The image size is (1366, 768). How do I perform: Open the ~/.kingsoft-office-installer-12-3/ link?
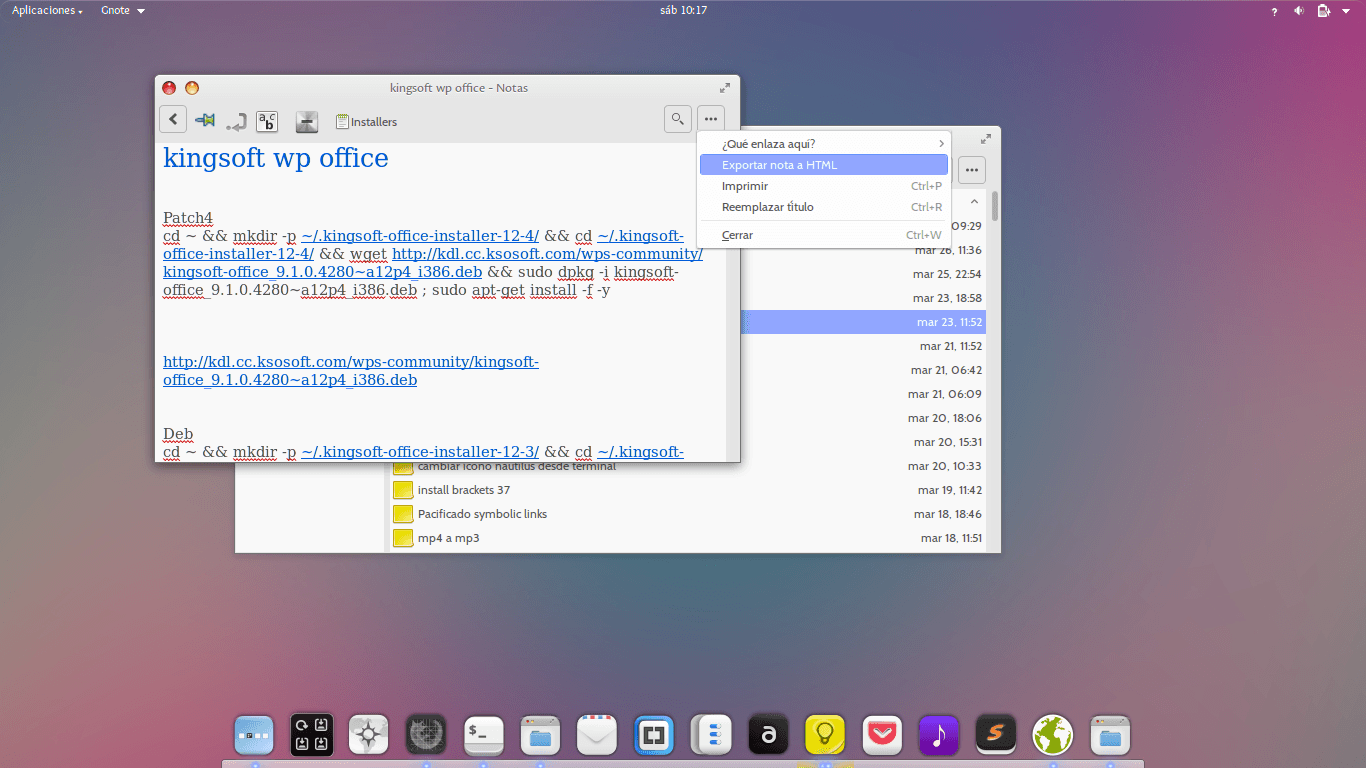coord(420,452)
